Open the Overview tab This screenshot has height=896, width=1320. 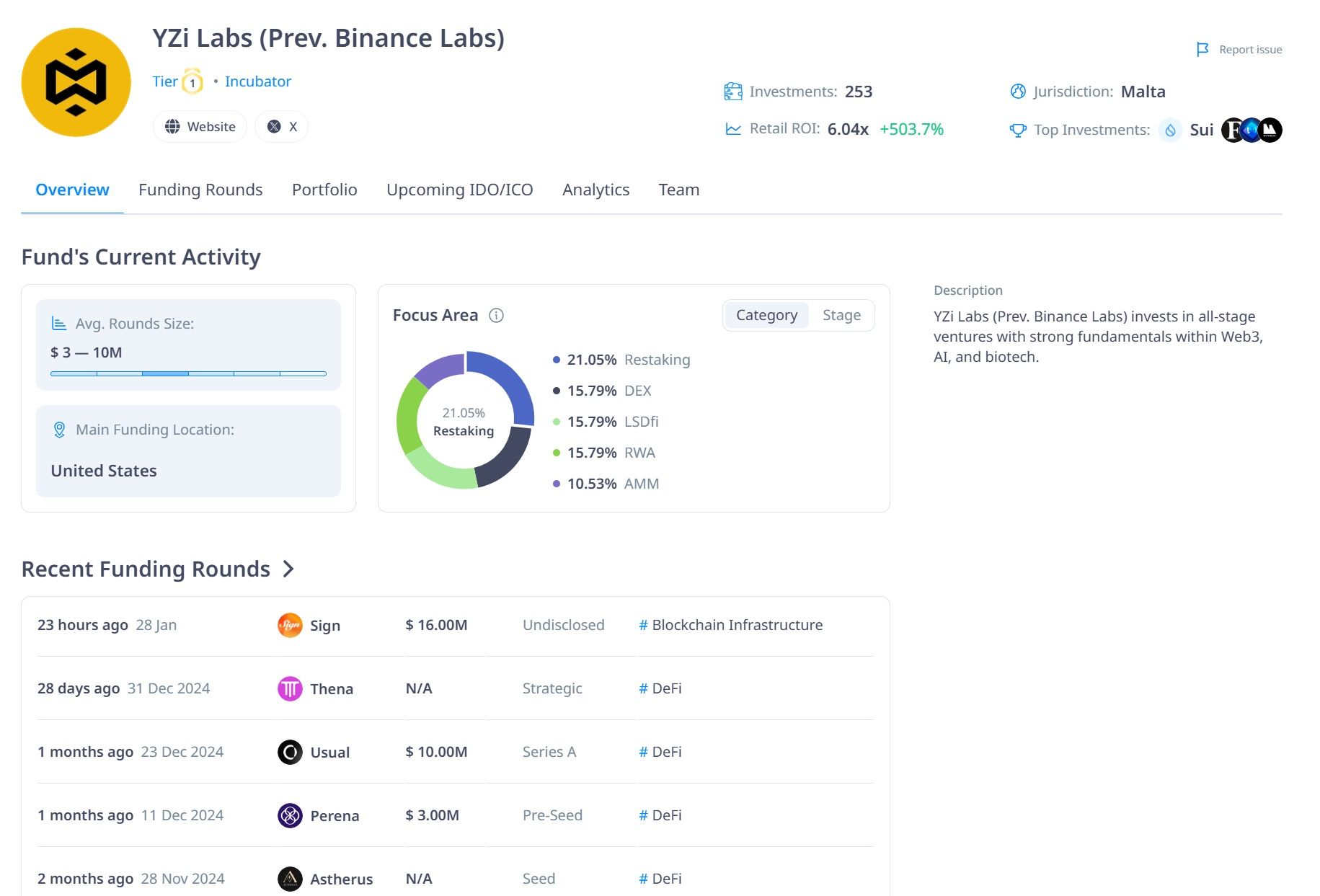[72, 190]
